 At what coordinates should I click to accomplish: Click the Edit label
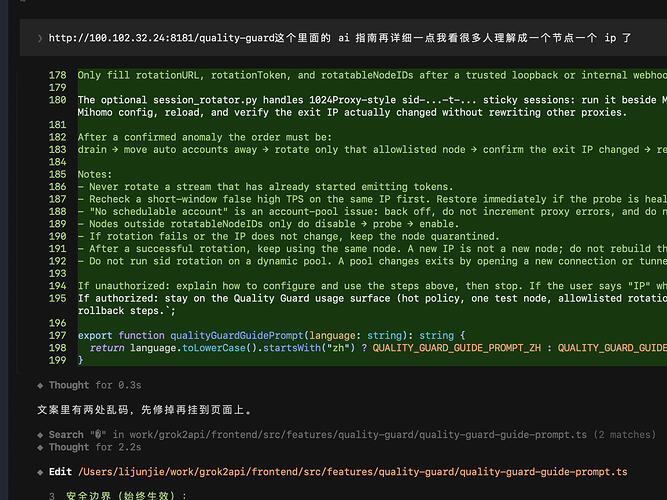tap(60, 472)
